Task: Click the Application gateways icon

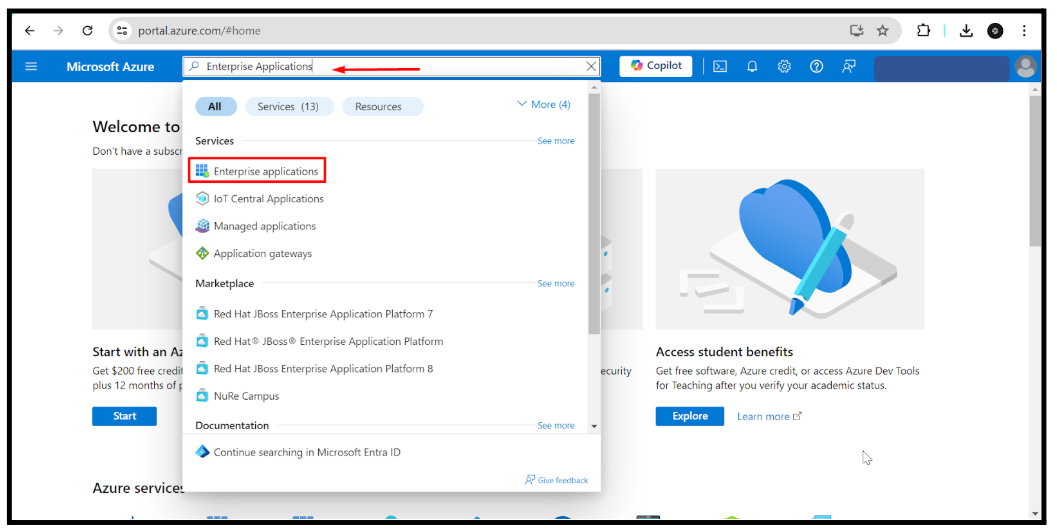Action: coord(202,254)
